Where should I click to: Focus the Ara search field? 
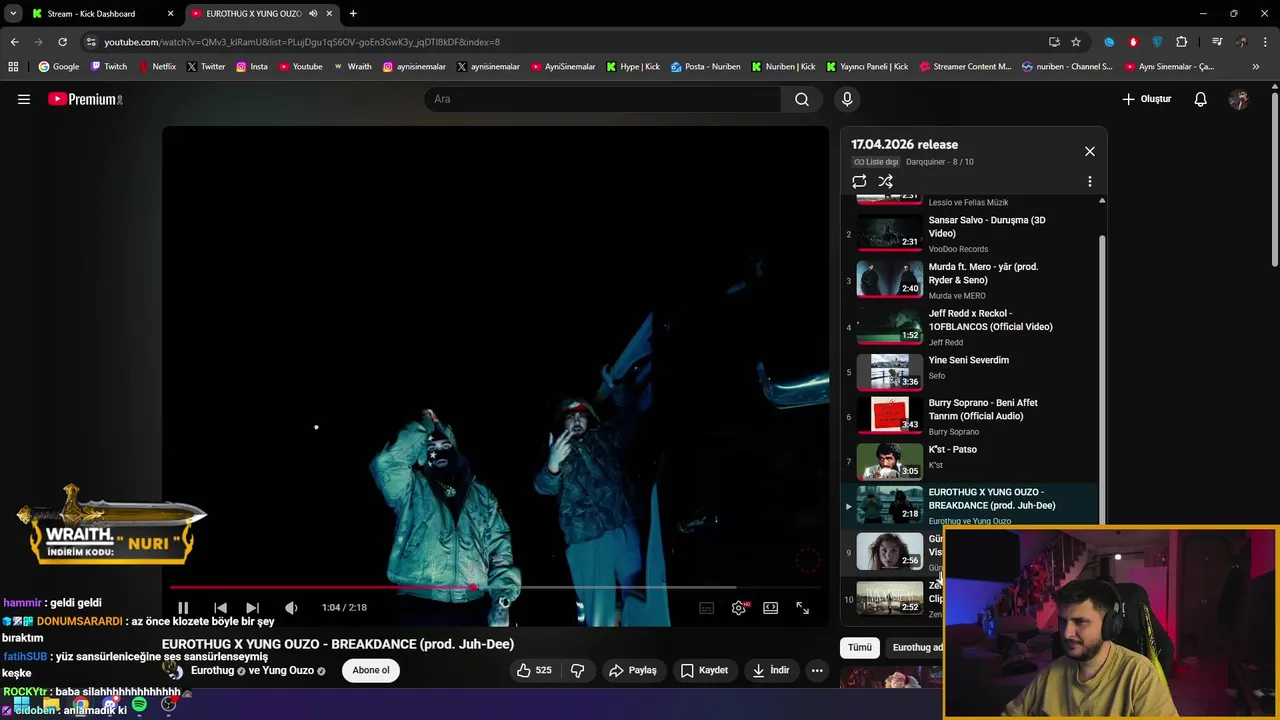click(x=603, y=99)
